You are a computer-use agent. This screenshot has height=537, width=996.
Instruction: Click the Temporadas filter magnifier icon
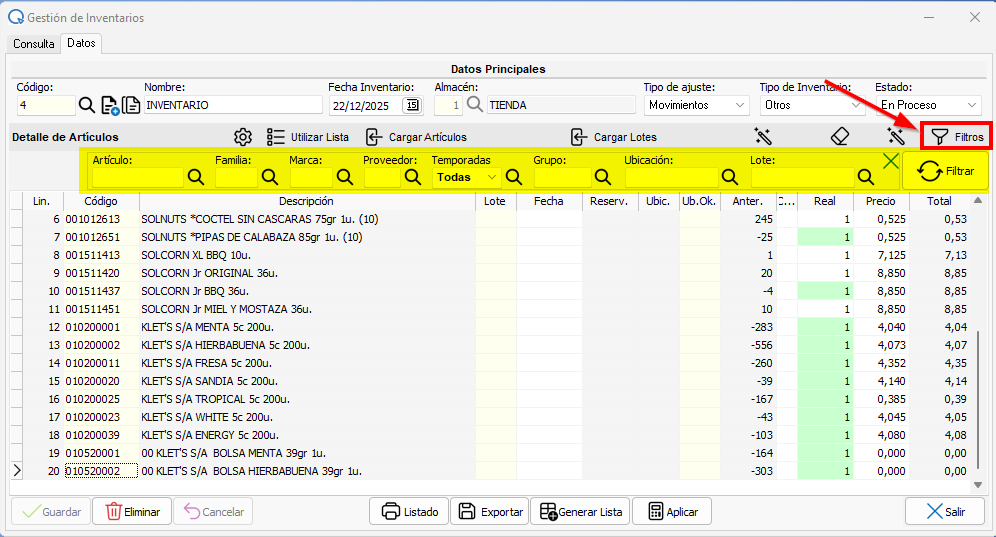514,177
